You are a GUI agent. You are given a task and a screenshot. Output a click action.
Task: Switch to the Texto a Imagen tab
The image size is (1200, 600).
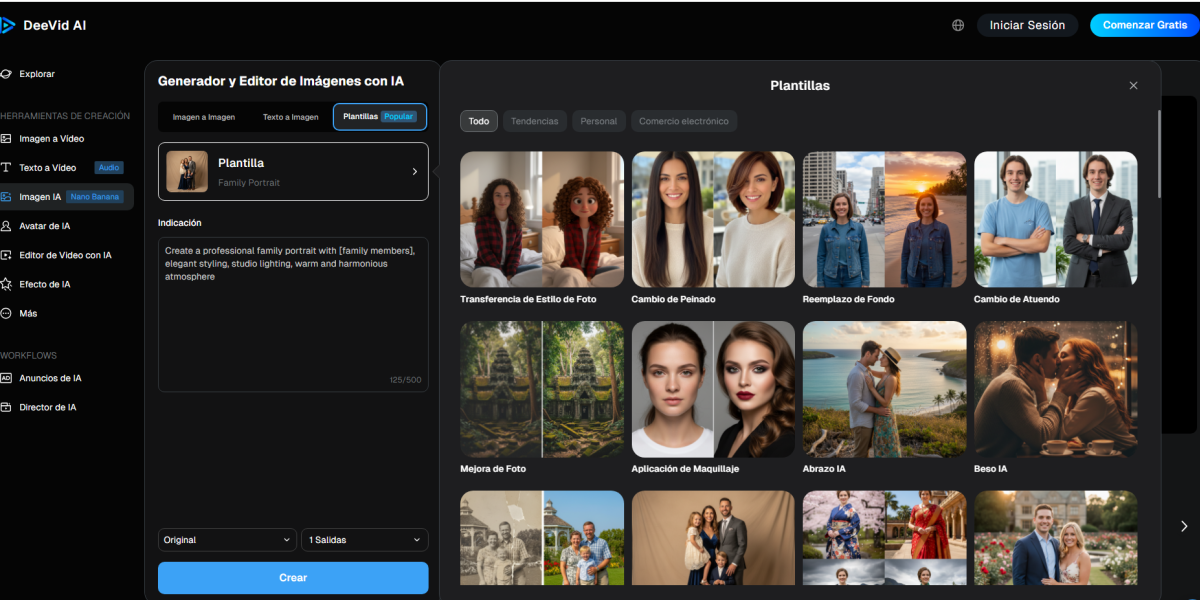(x=290, y=117)
